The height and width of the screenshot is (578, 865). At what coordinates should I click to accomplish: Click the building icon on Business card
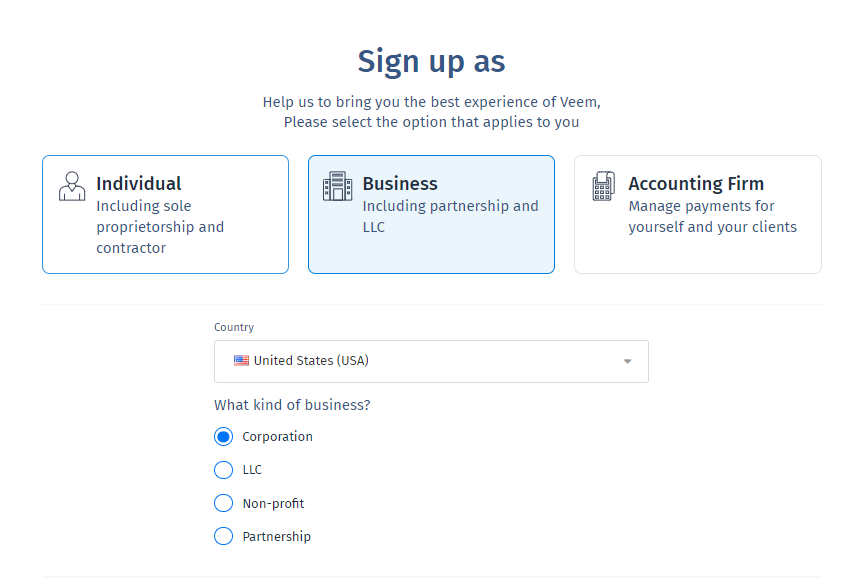click(x=337, y=185)
